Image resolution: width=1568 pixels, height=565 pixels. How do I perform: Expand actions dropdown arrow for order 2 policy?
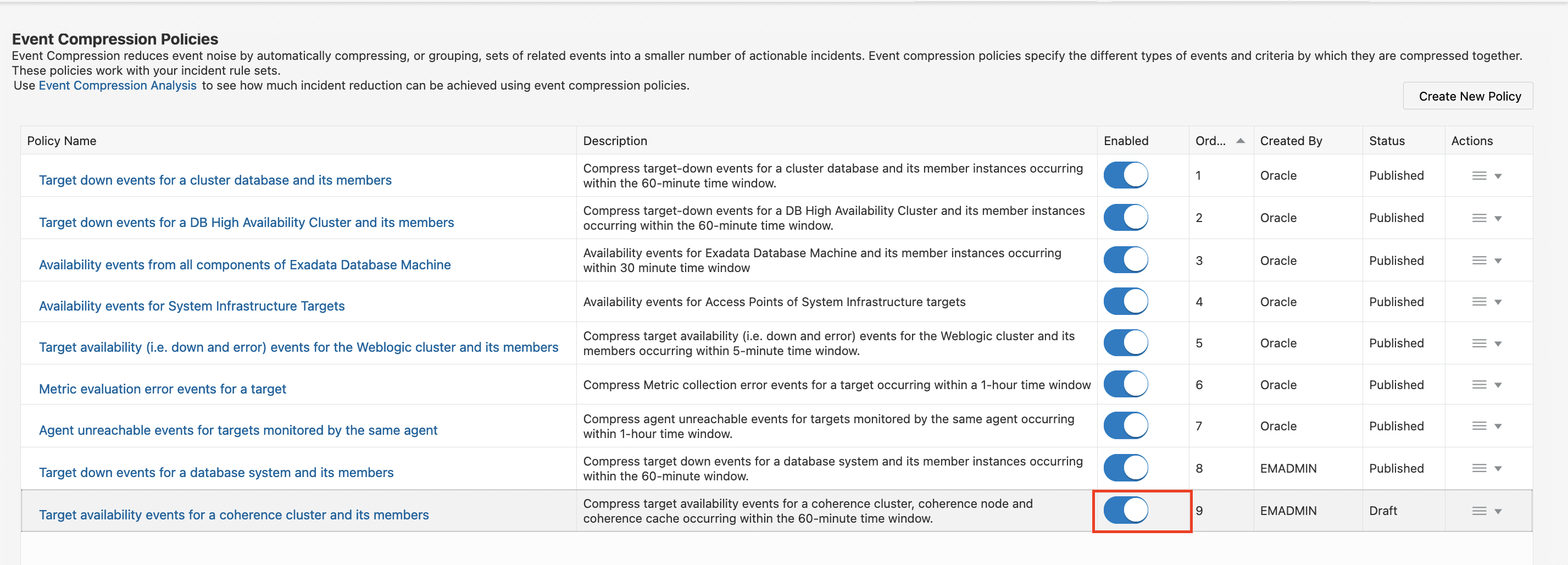click(1498, 219)
